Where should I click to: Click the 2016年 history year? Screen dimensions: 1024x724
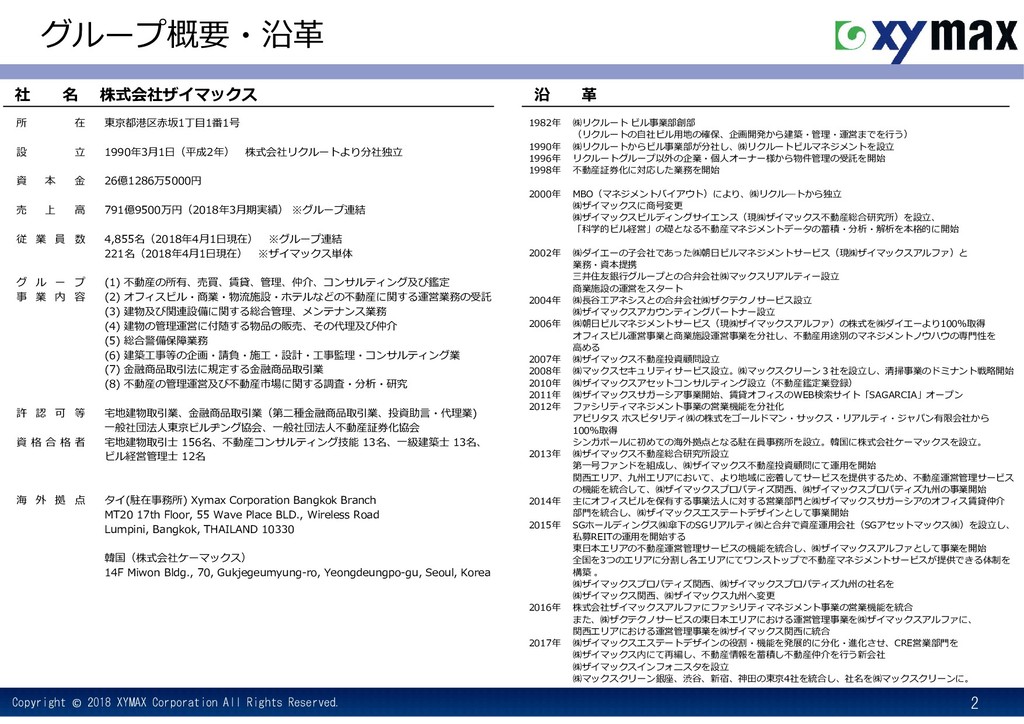coord(545,608)
